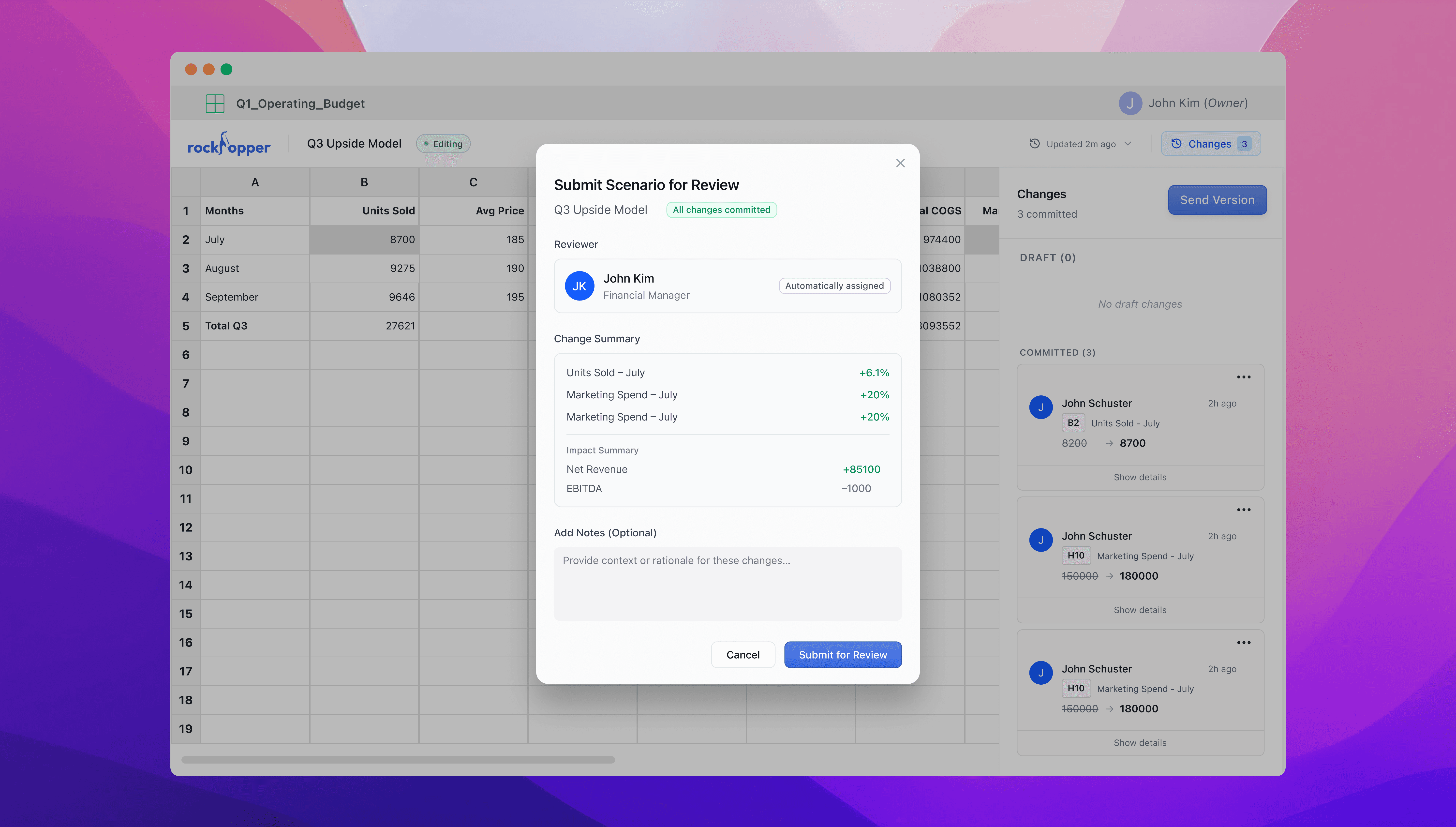This screenshot has height=827, width=1456.
Task: Open the three-dot menu on the Units Sold change
Action: click(x=1244, y=377)
